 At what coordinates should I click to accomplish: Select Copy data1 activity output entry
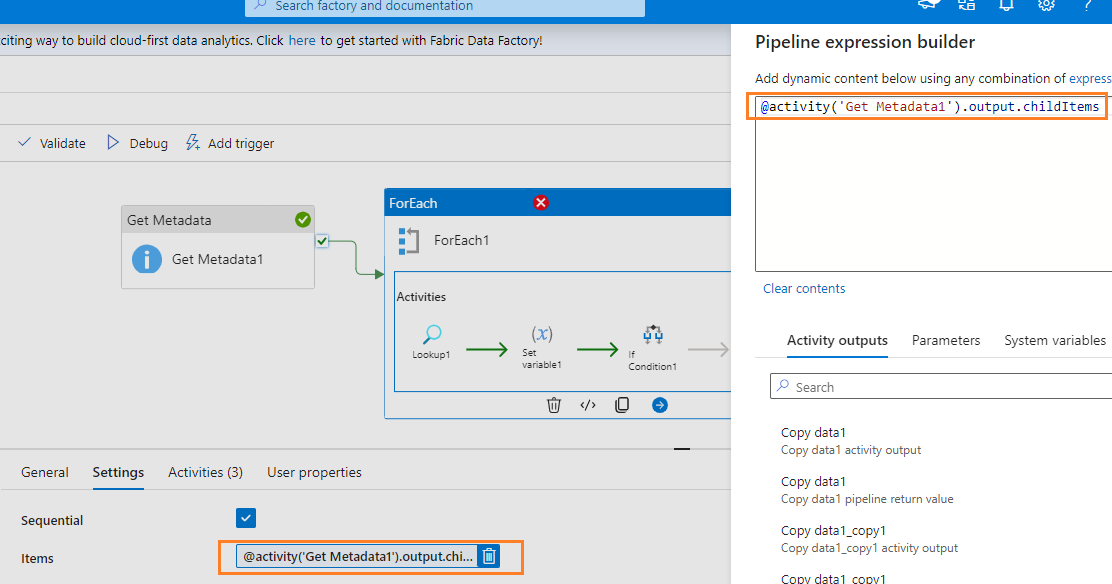point(850,440)
